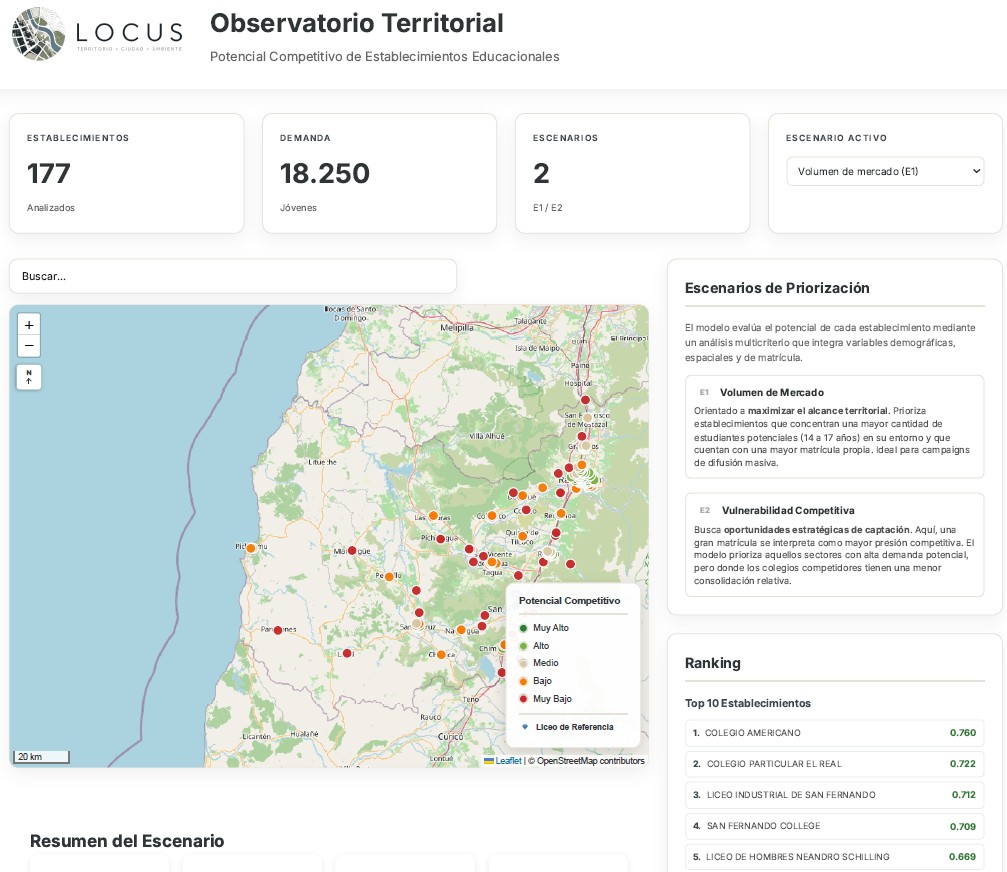Click Alto light-green legend swatch
Screen dimensions: 1007x872
click(523, 646)
